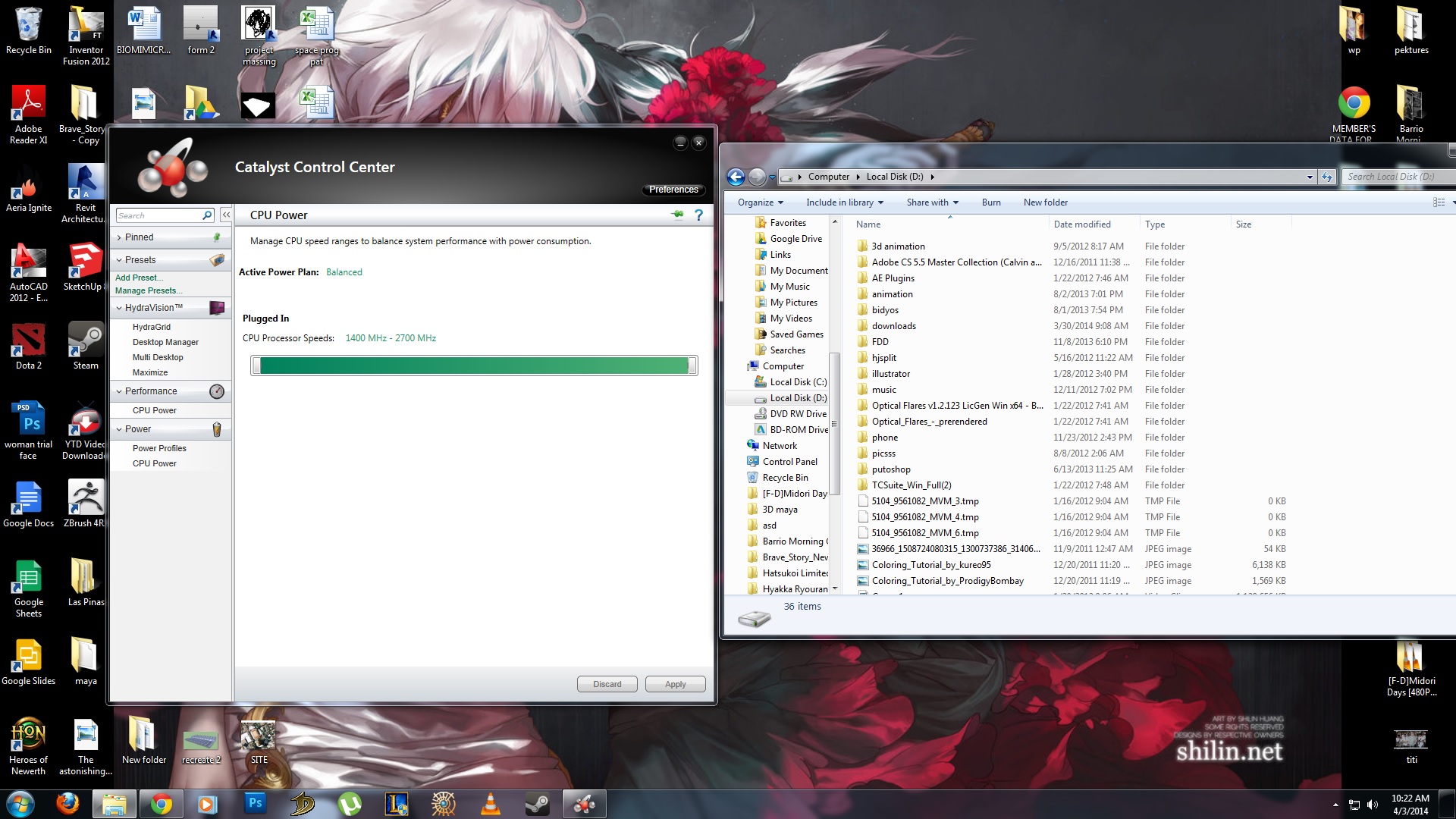
Task: Pin the CPU Power page with the green pin
Action: tap(677, 215)
